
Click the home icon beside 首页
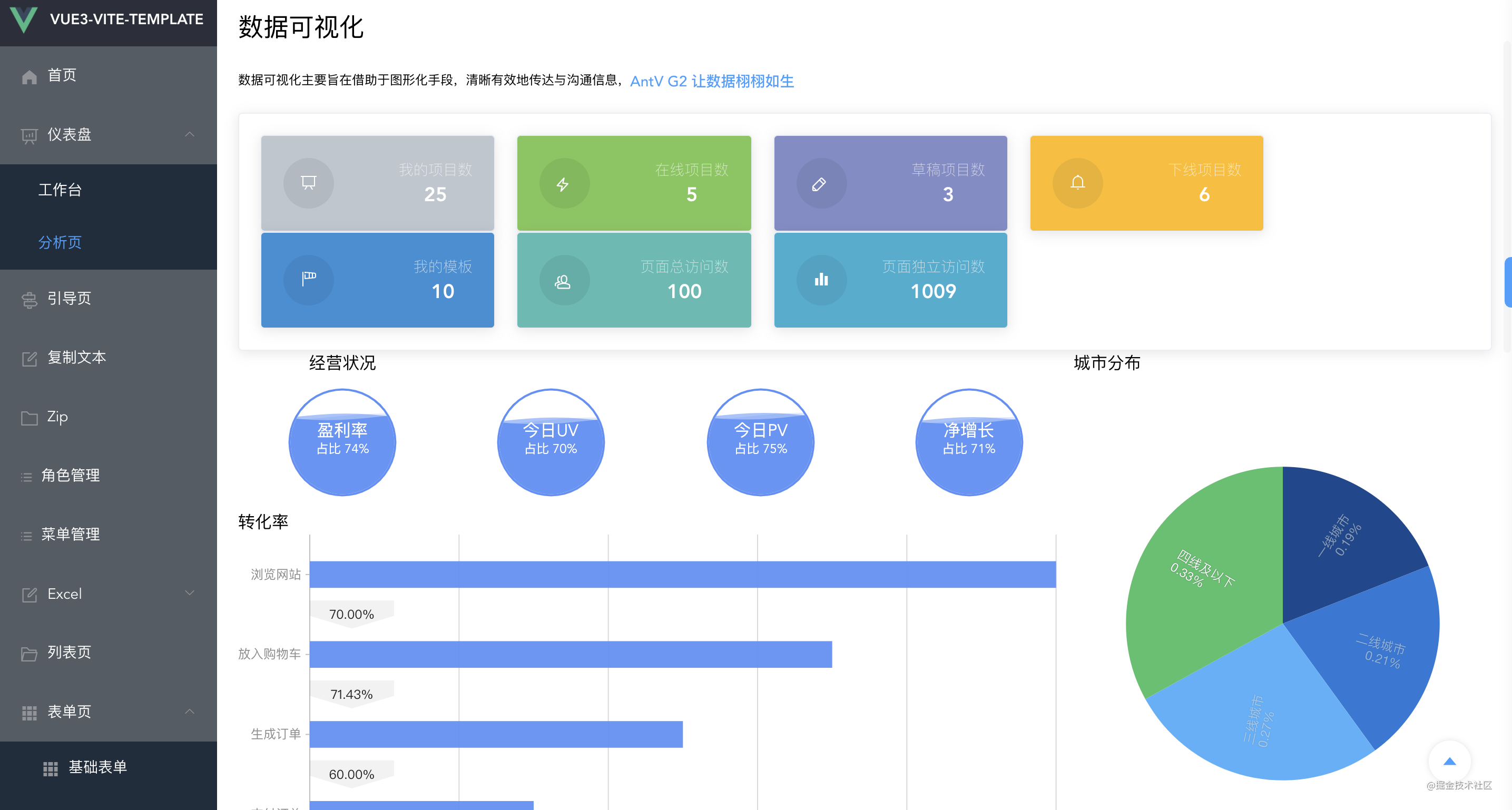(30, 77)
